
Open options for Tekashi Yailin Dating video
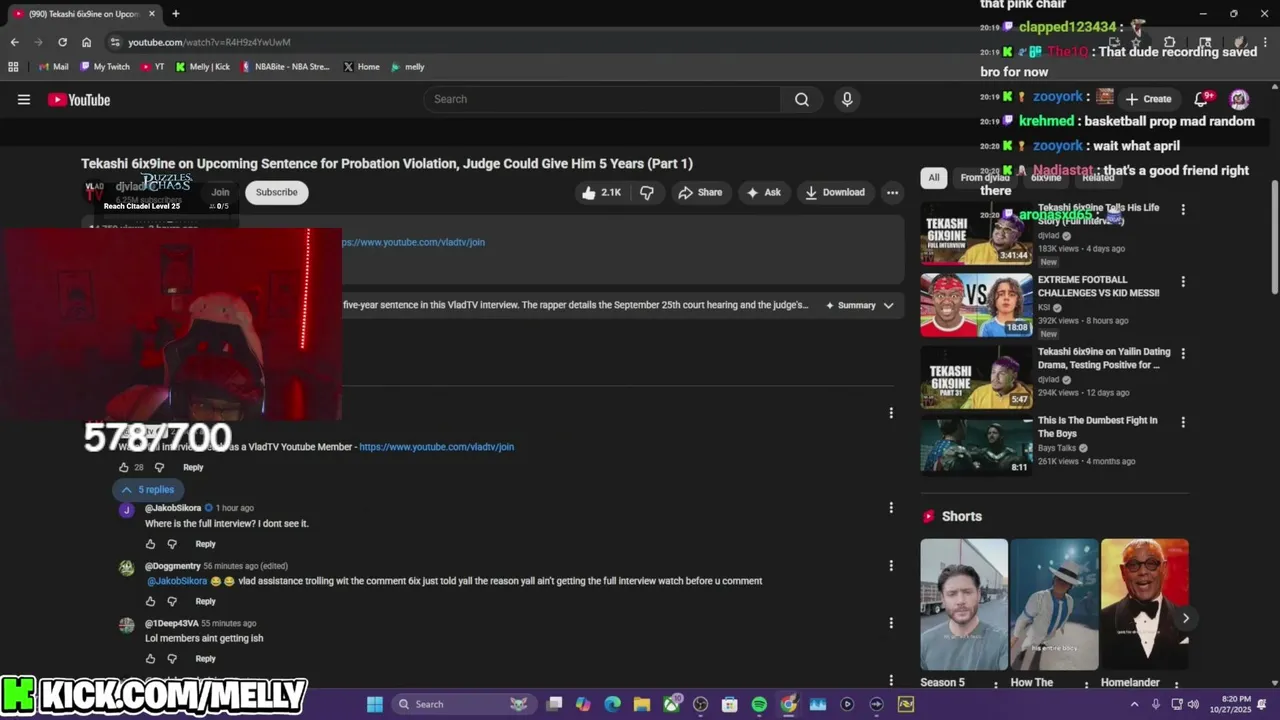(1183, 354)
